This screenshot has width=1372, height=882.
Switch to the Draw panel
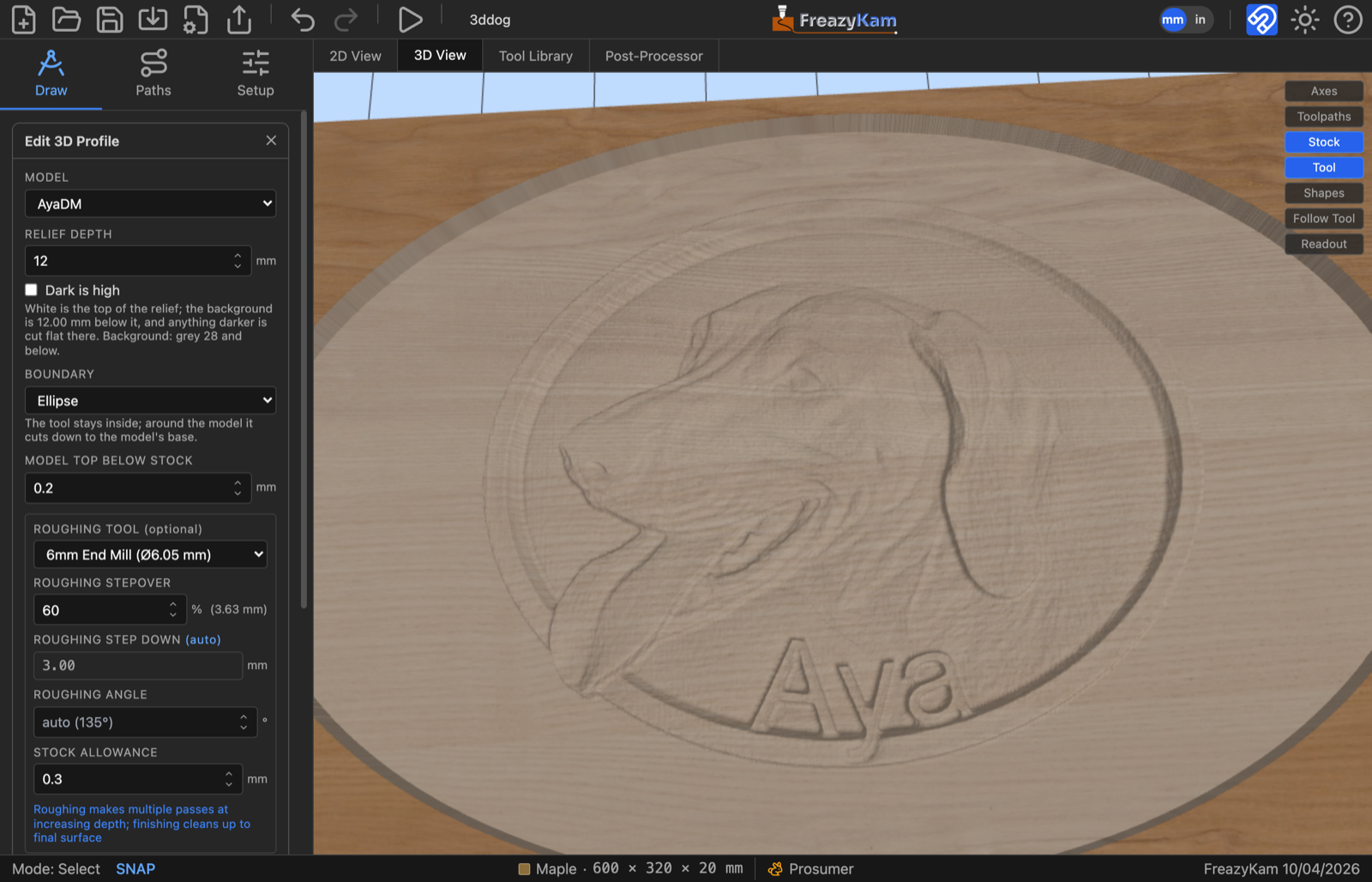(x=51, y=74)
